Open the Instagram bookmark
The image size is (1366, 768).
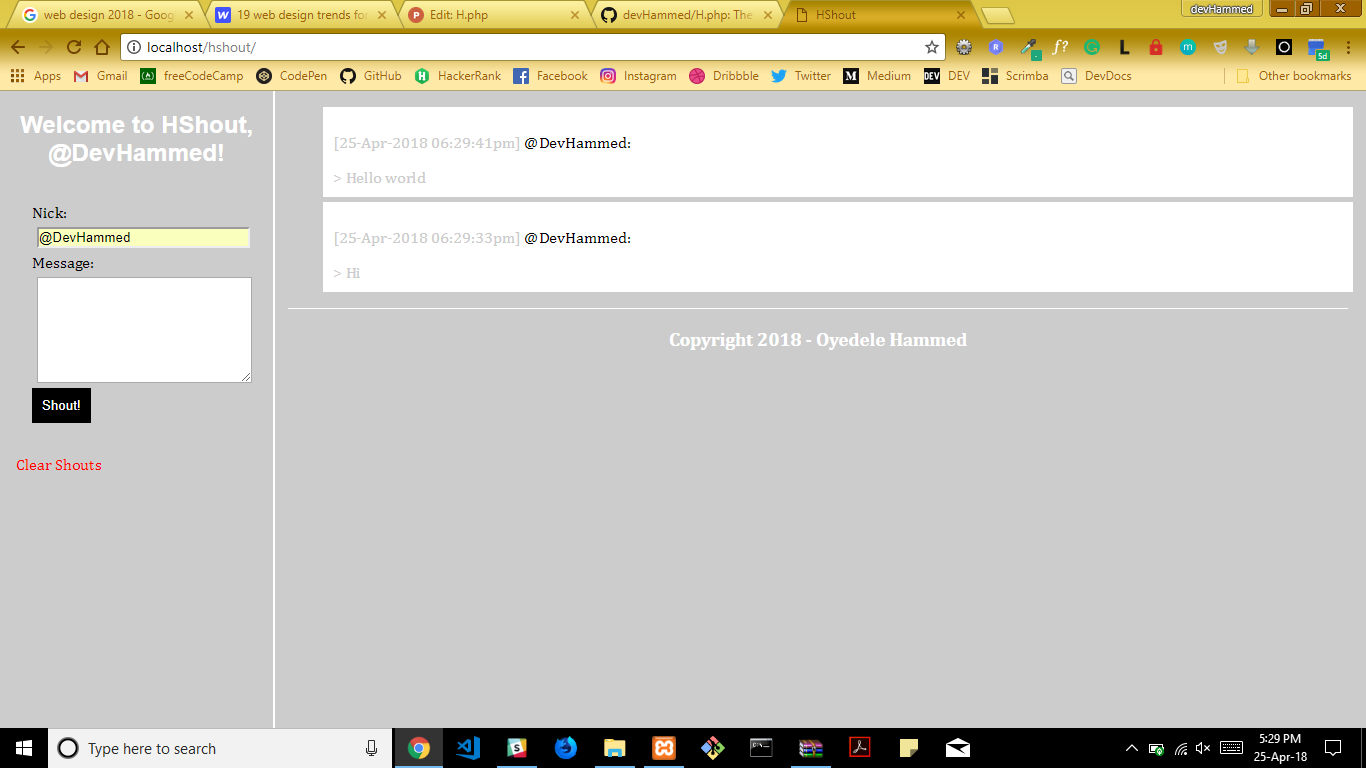(639, 76)
